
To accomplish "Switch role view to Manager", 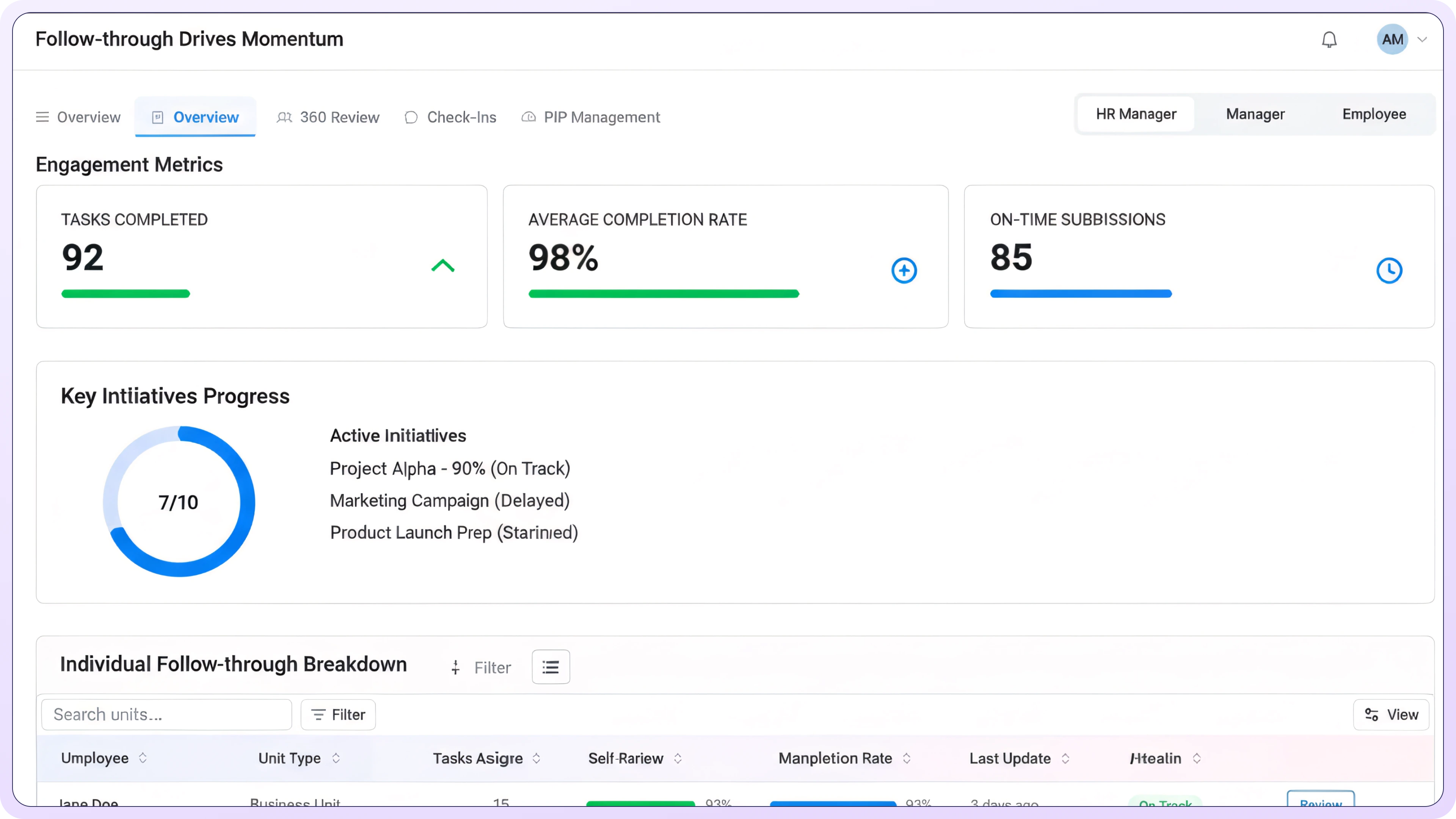I will click(x=1255, y=114).
